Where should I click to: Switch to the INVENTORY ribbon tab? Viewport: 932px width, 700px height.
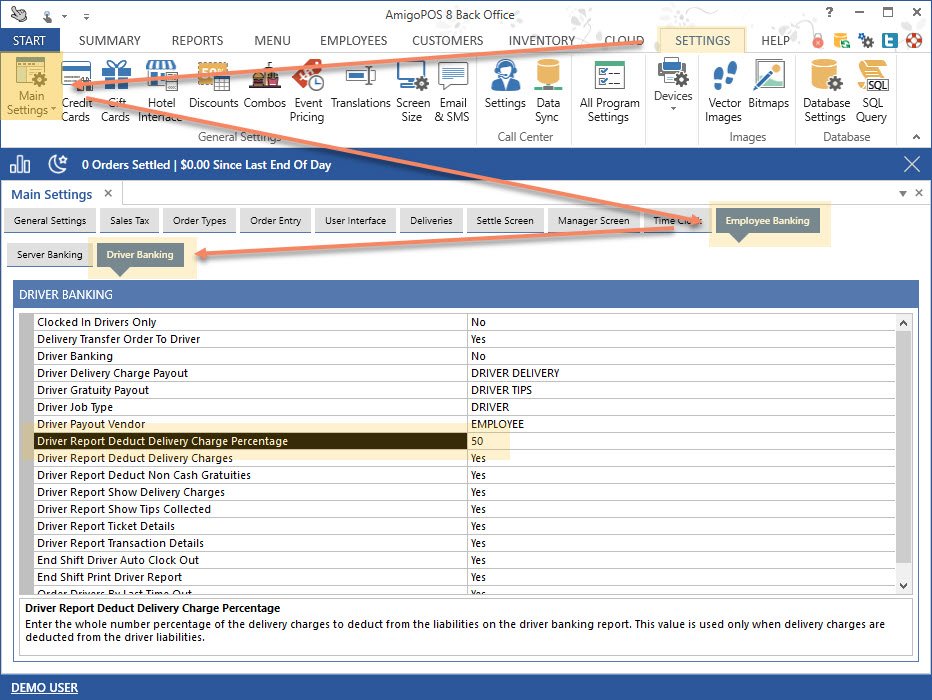click(x=542, y=41)
